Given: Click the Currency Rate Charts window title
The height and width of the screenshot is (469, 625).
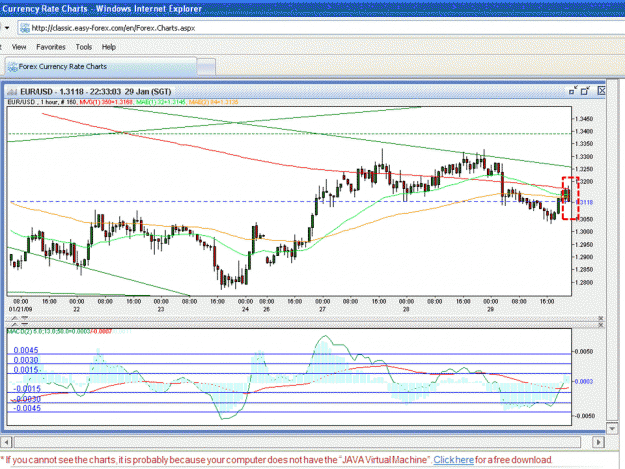Looking at the screenshot, I should click(x=102, y=8).
